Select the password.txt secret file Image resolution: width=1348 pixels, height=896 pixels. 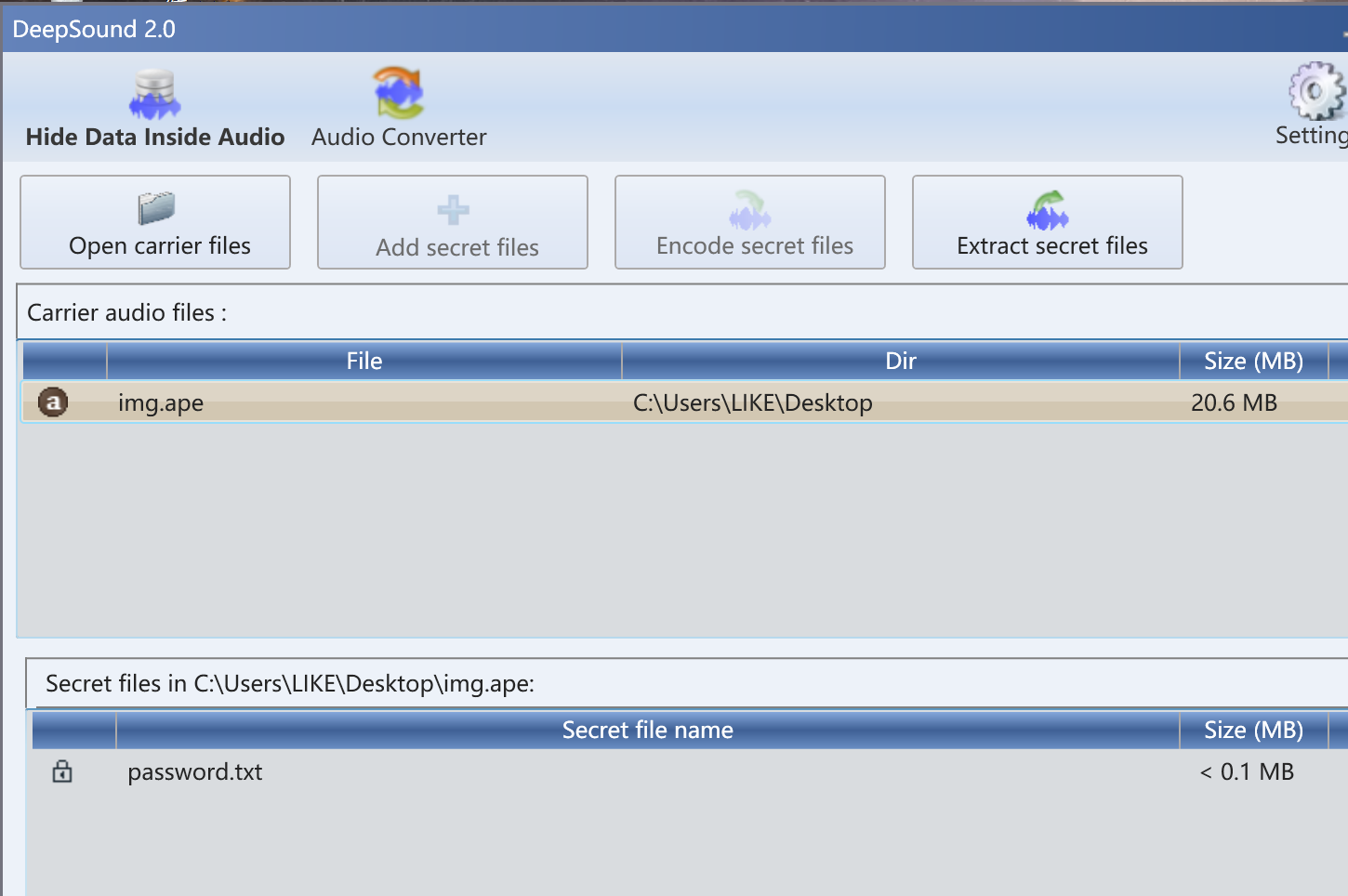coord(195,772)
